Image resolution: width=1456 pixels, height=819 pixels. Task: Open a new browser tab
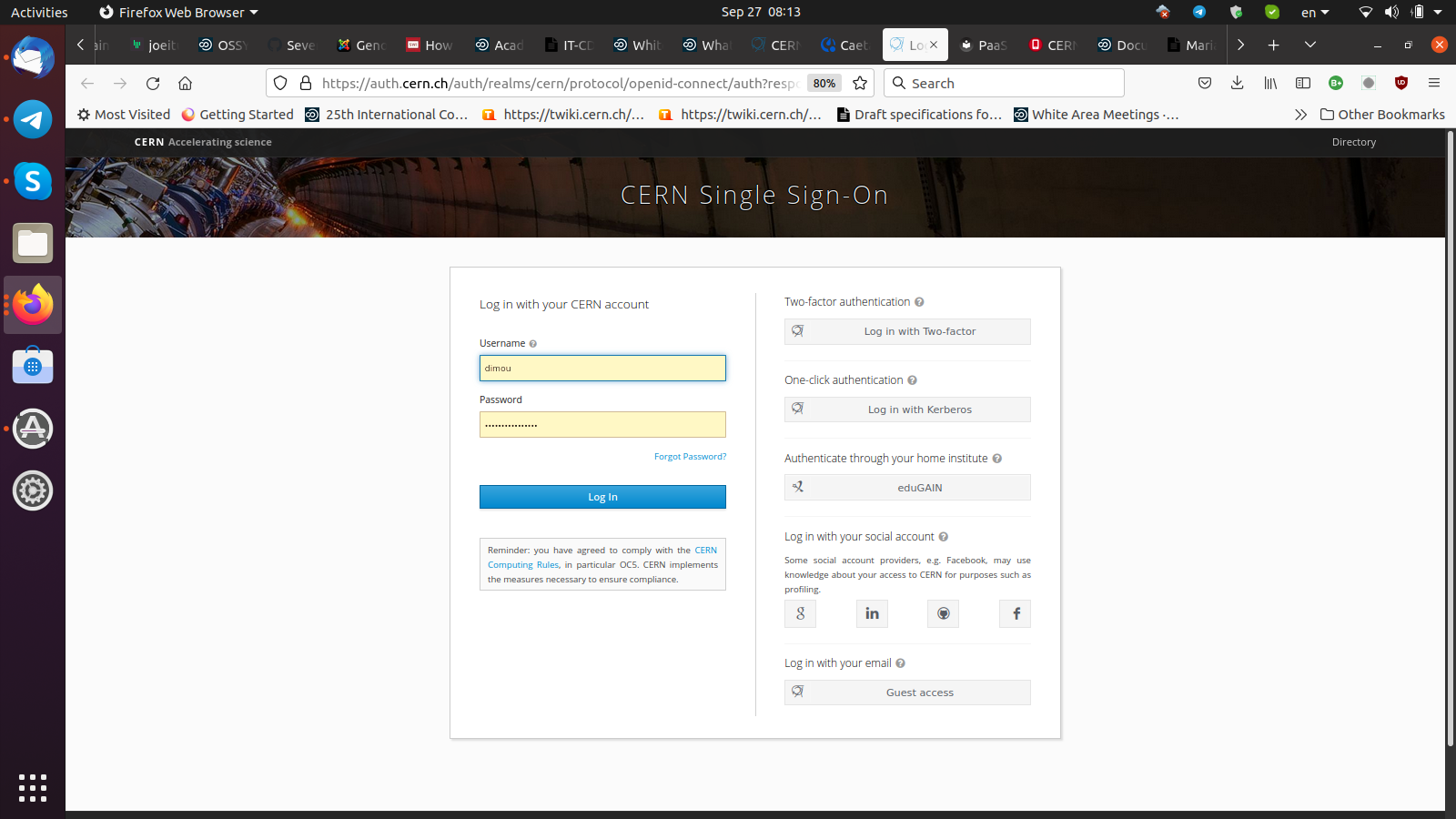tap(1274, 45)
